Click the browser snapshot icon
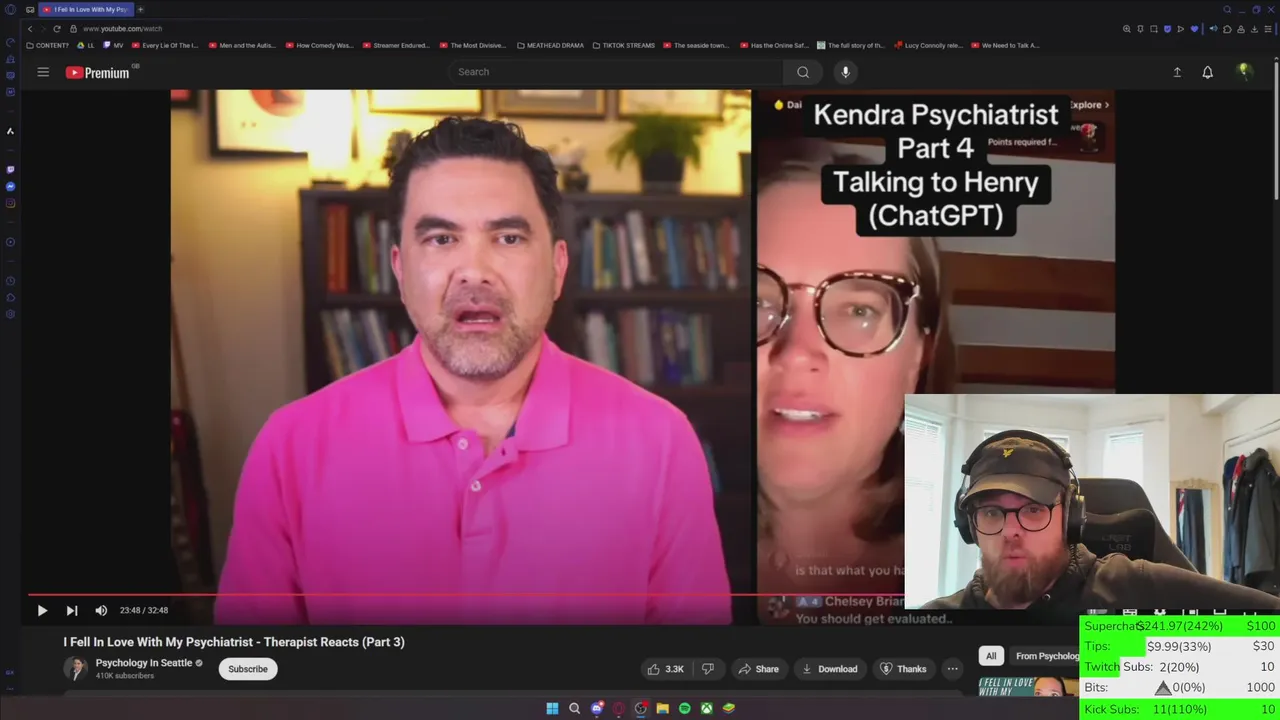The height and width of the screenshot is (720, 1280). (1154, 29)
